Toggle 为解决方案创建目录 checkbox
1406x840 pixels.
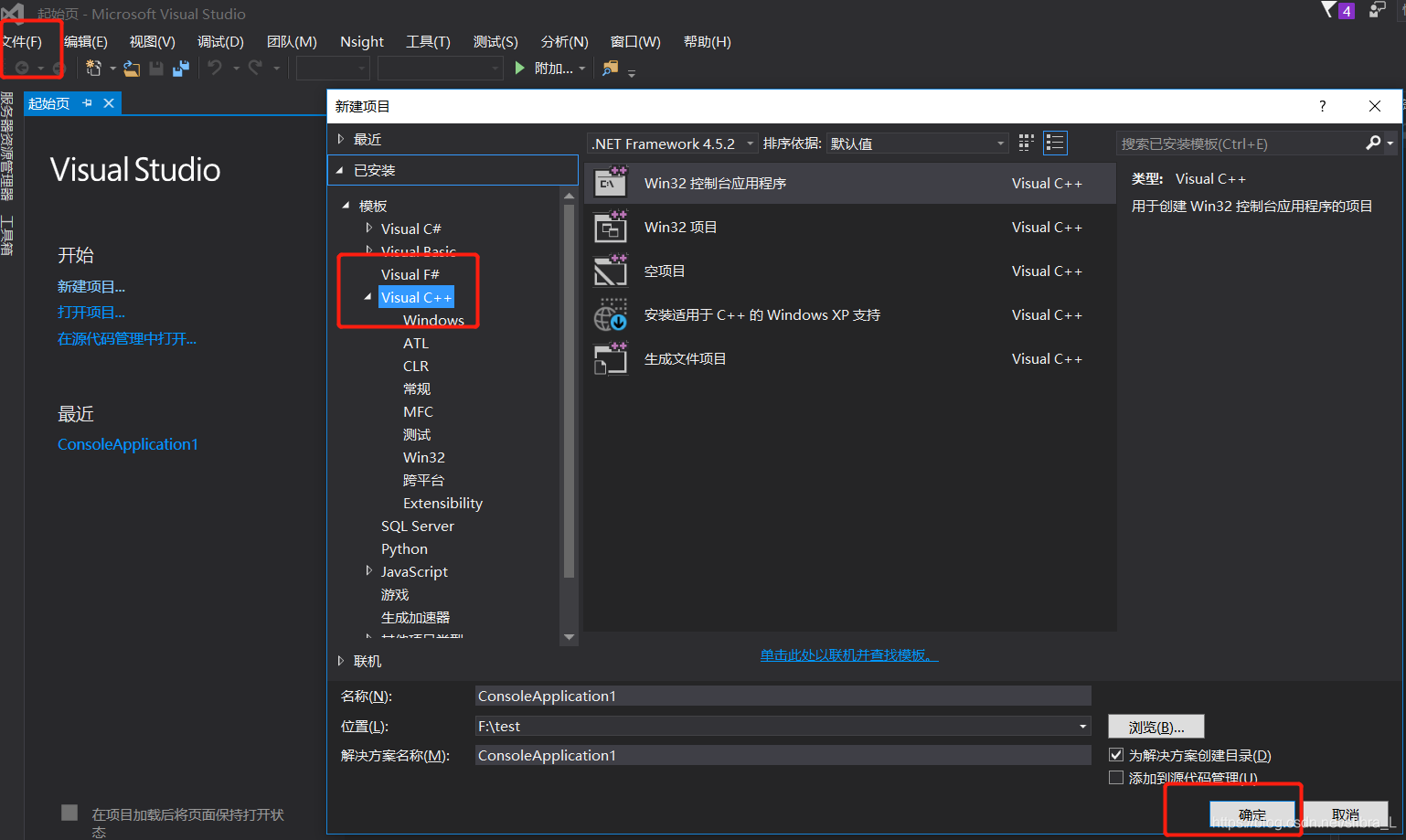coord(1116,755)
